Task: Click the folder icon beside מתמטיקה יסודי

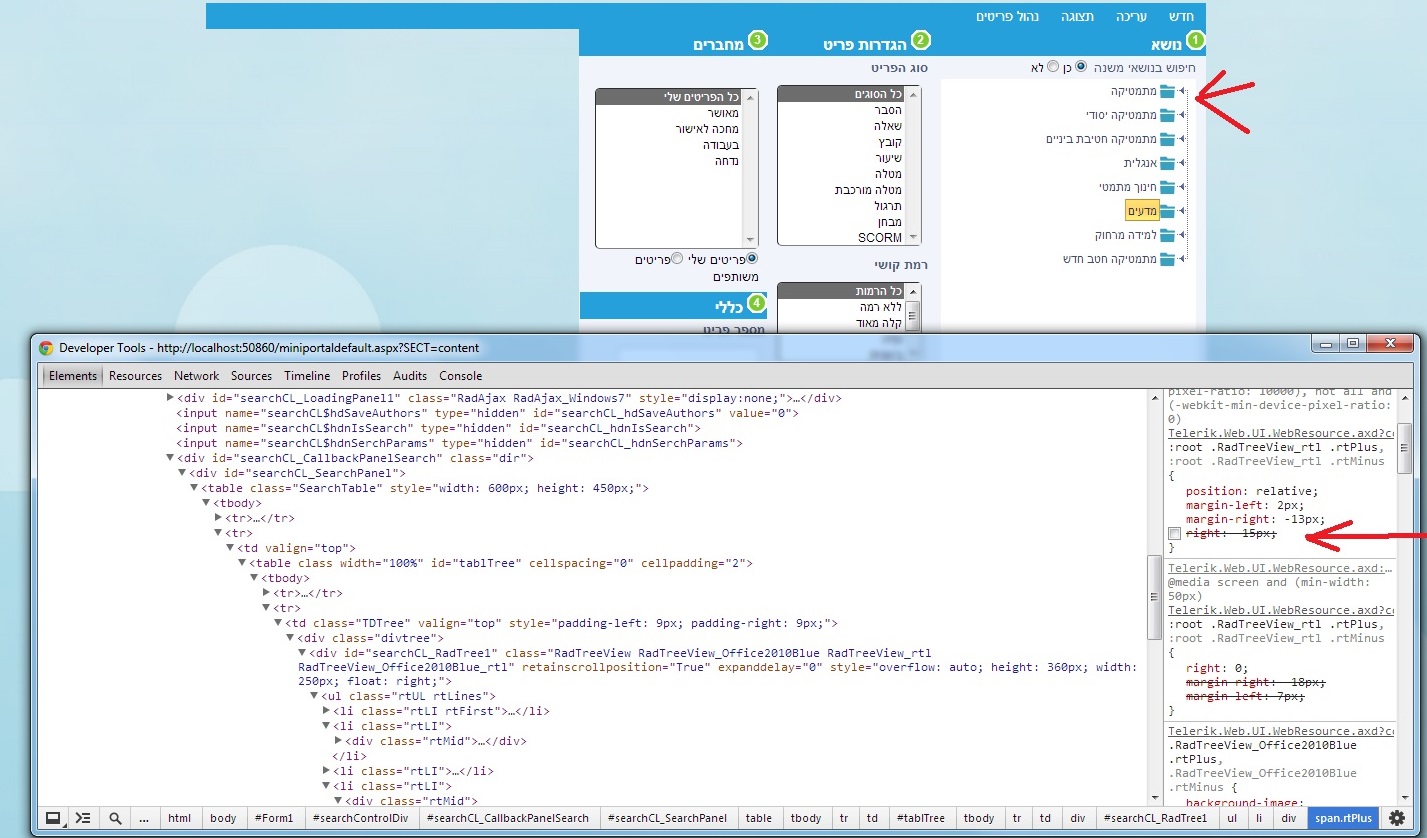Action: (x=1167, y=115)
